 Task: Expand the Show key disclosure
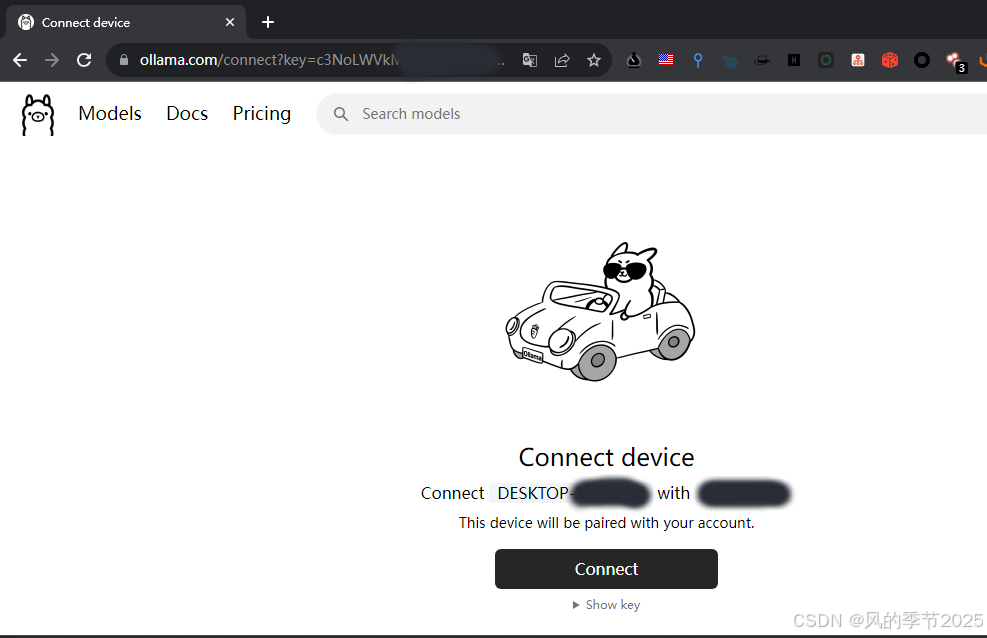[x=606, y=605]
